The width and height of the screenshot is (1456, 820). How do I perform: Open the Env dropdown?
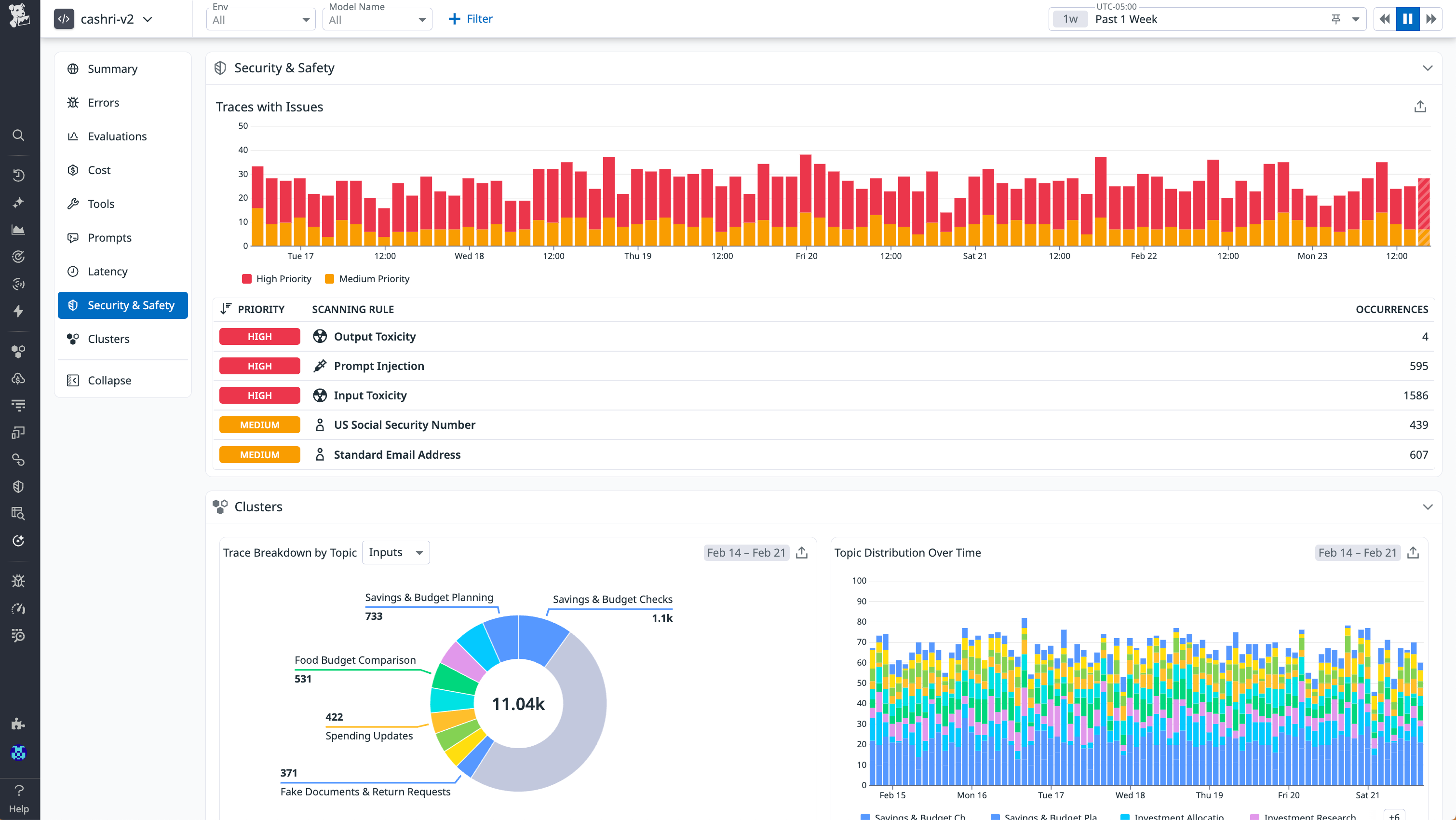260,19
